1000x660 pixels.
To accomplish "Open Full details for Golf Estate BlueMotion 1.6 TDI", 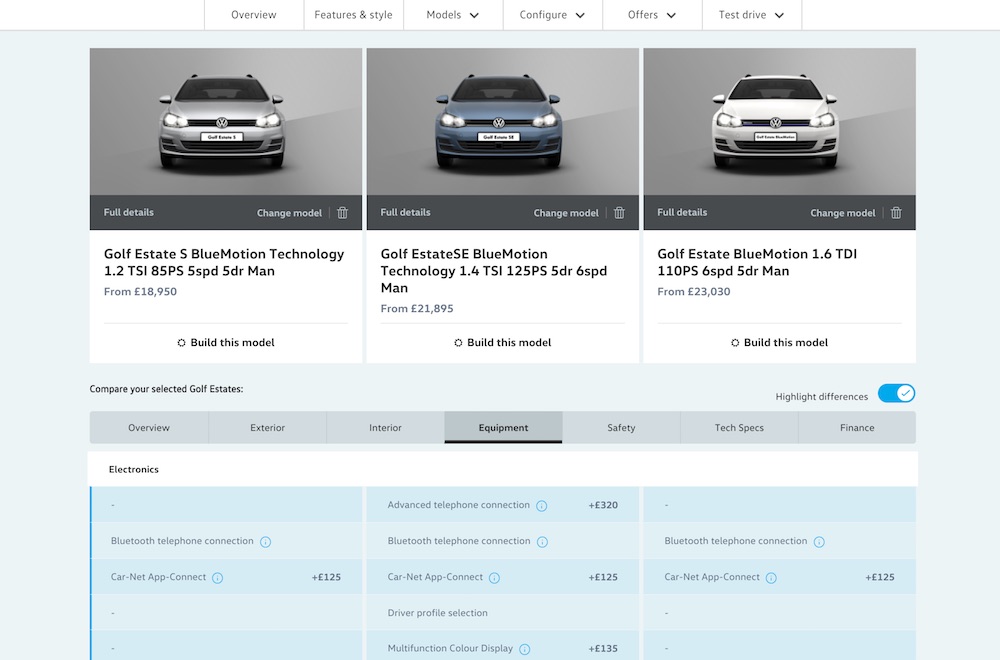I will pos(682,212).
